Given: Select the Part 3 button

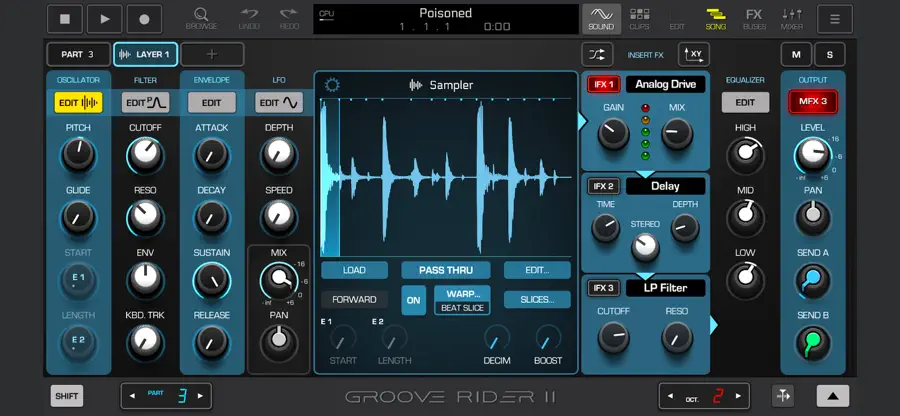Looking at the screenshot, I should pos(79,55).
